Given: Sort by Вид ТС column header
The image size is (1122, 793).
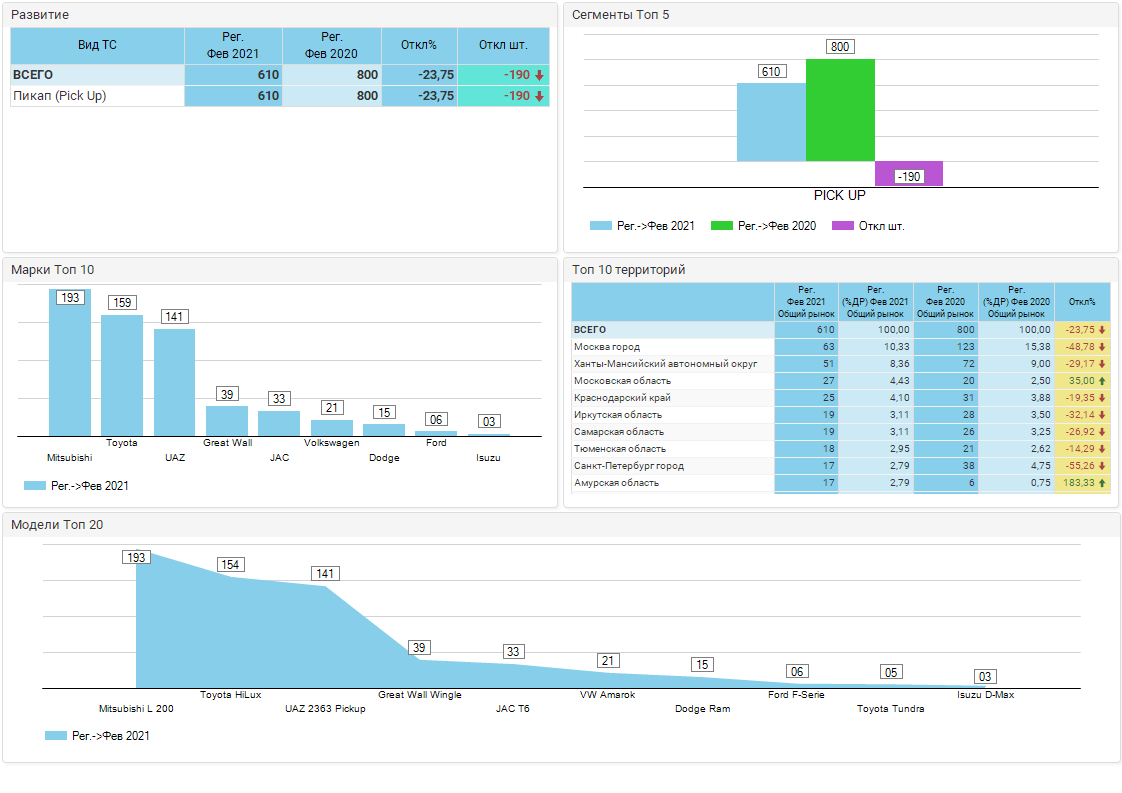Looking at the screenshot, I should (97, 45).
